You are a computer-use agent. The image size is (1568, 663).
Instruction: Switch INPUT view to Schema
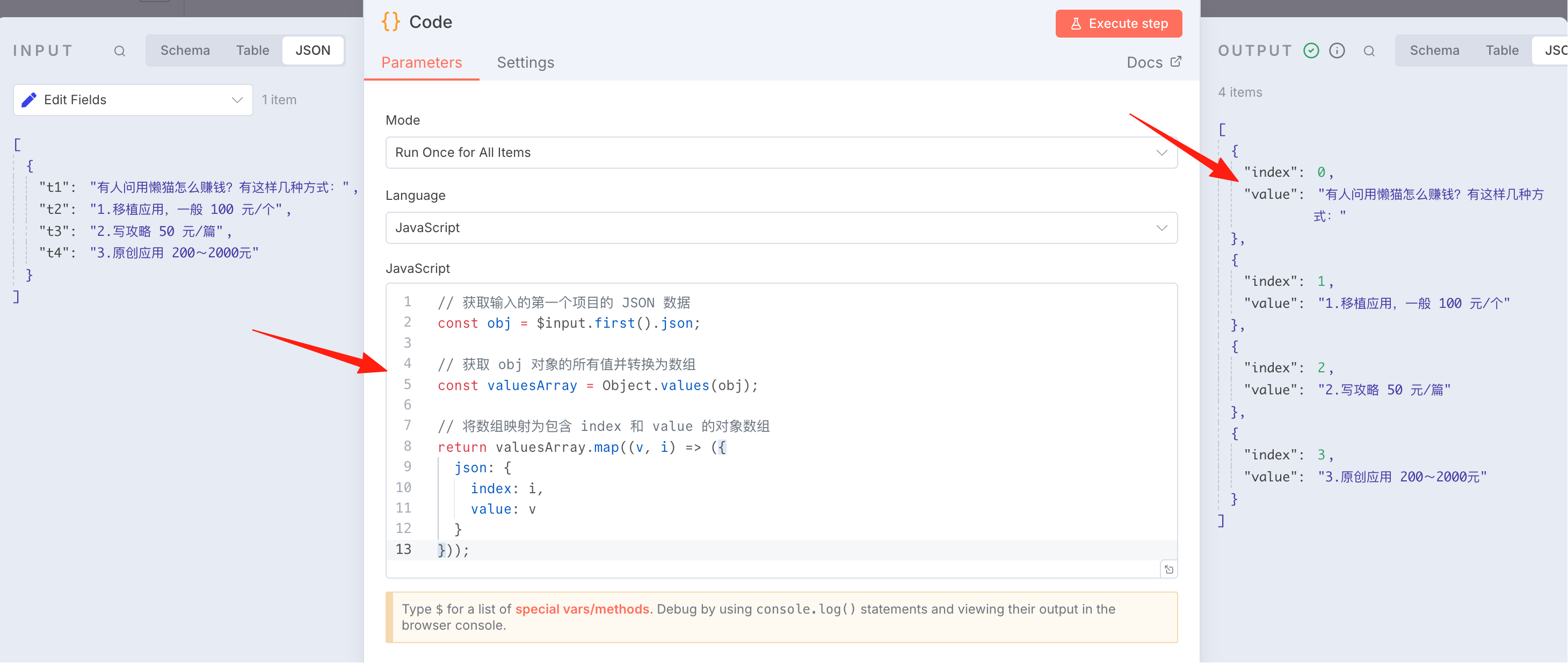pos(185,51)
